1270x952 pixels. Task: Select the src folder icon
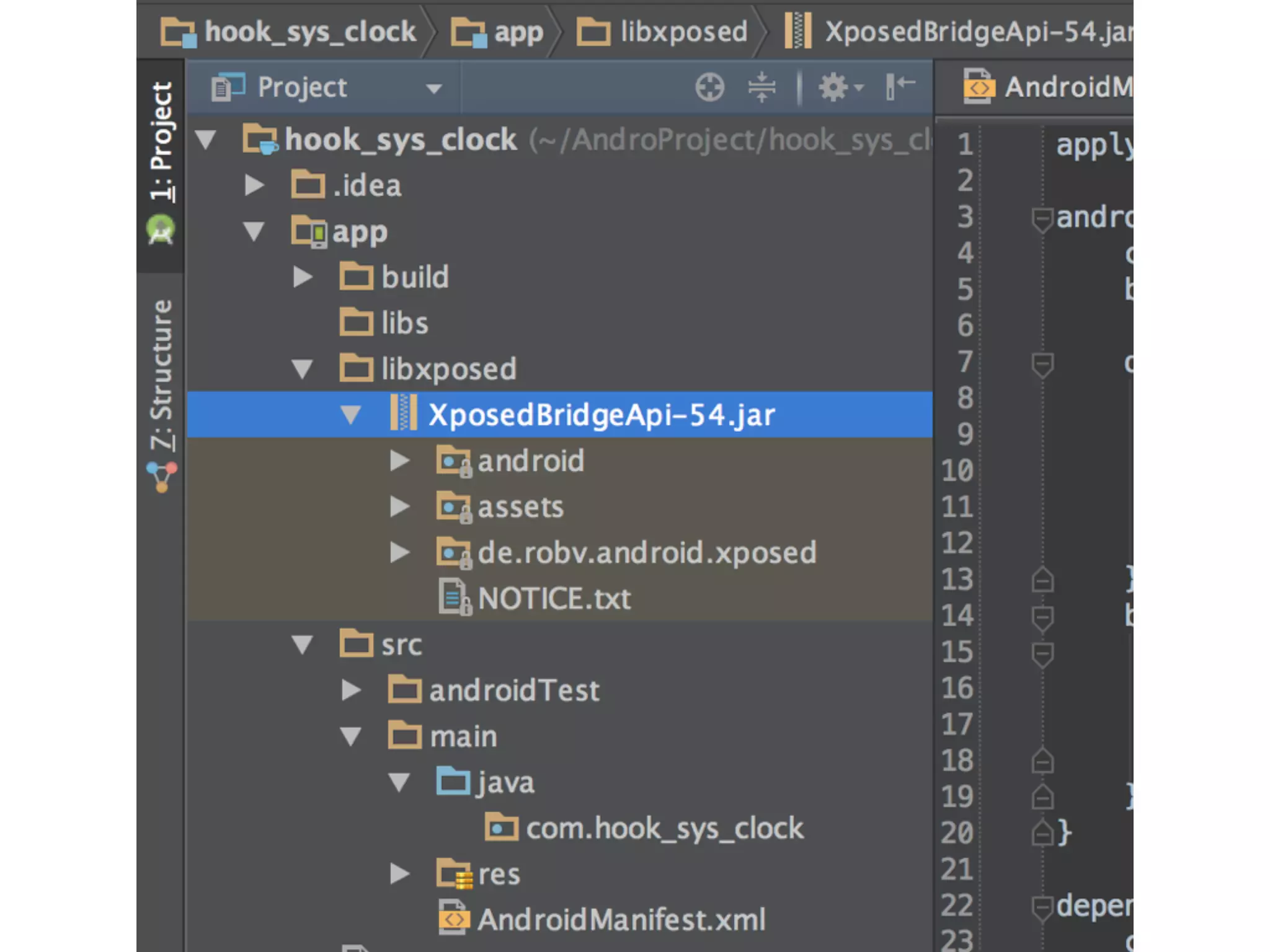pyautogui.click(x=357, y=643)
